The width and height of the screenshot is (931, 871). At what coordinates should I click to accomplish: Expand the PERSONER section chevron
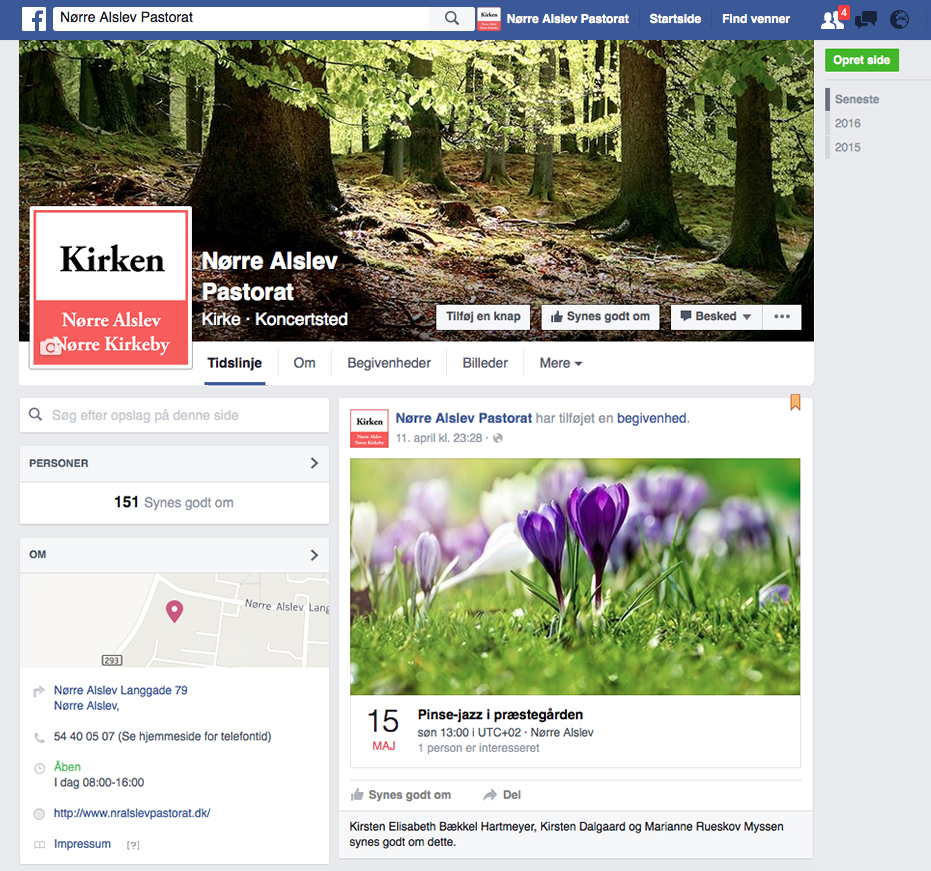click(x=314, y=463)
